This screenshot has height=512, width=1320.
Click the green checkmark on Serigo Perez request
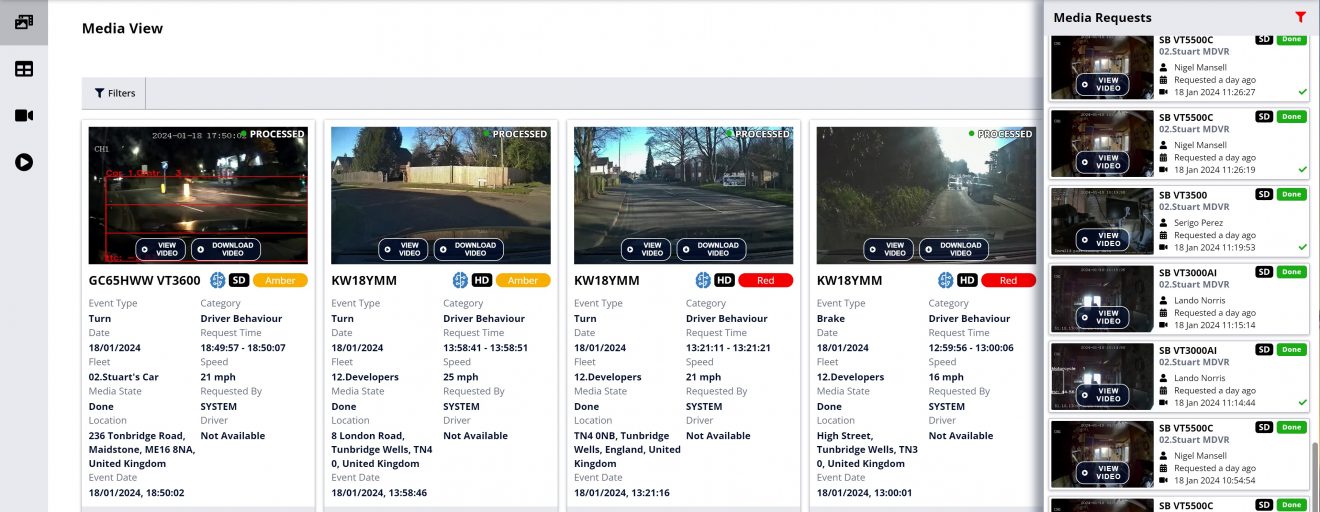(1302, 247)
